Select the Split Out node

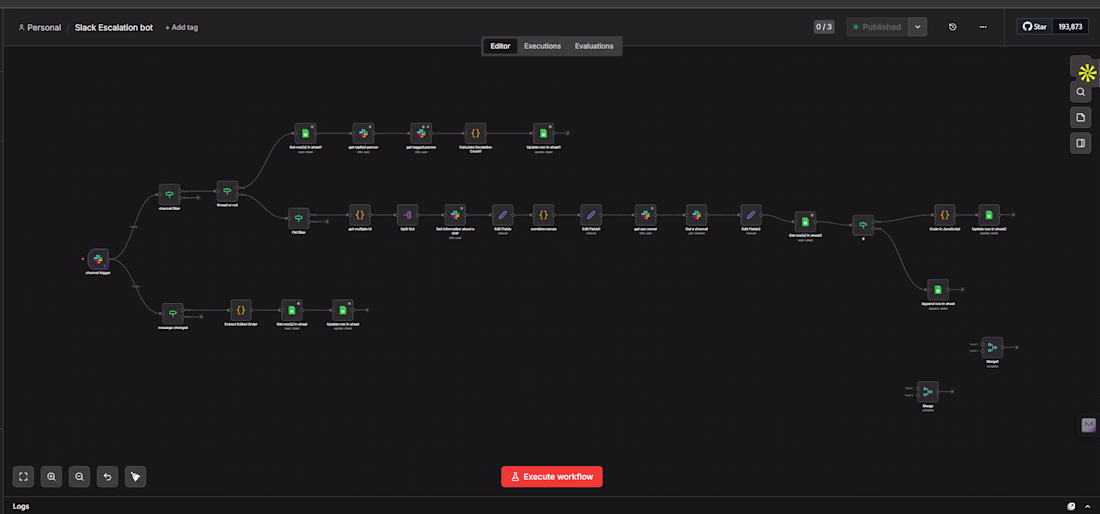point(408,215)
